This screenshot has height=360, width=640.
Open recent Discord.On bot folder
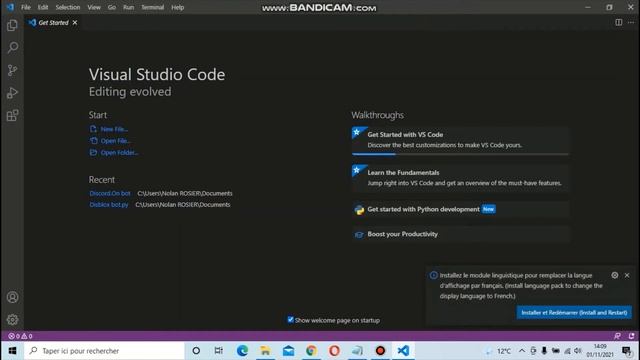110,193
